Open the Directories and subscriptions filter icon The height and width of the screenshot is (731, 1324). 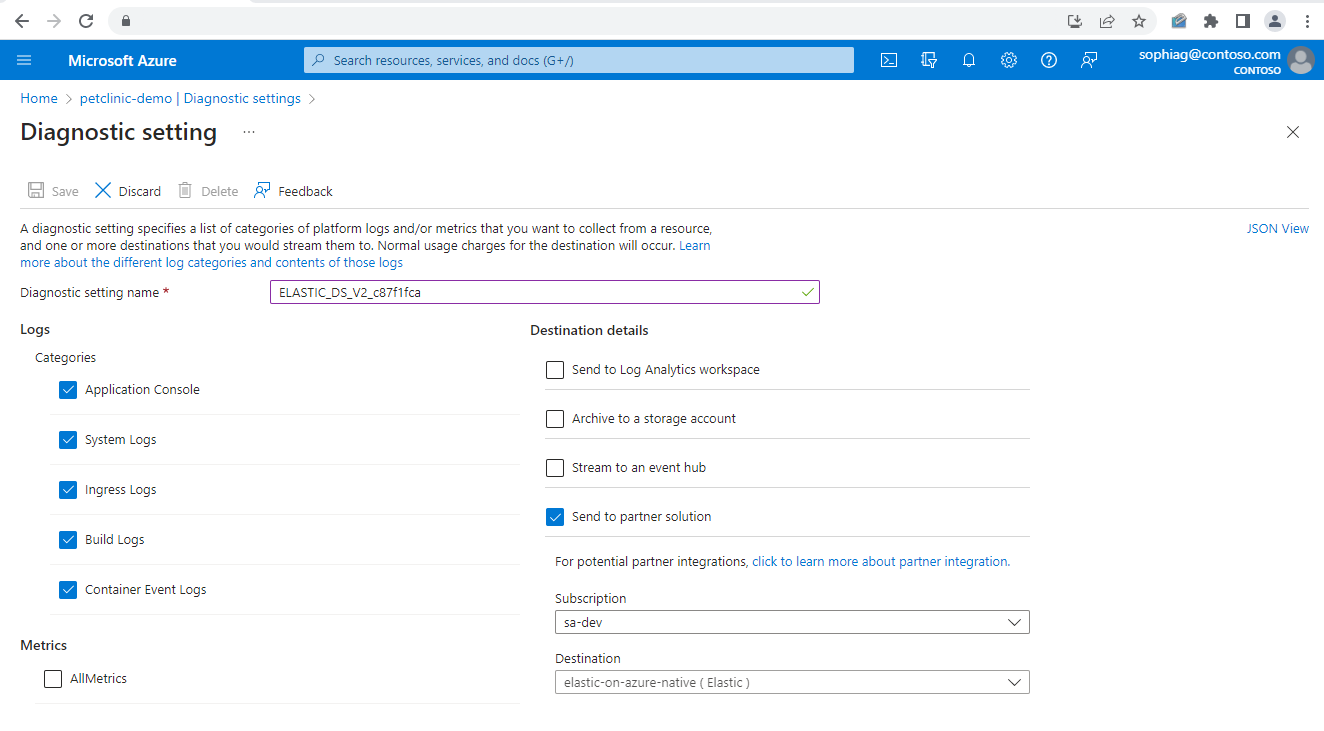[x=929, y=60]
